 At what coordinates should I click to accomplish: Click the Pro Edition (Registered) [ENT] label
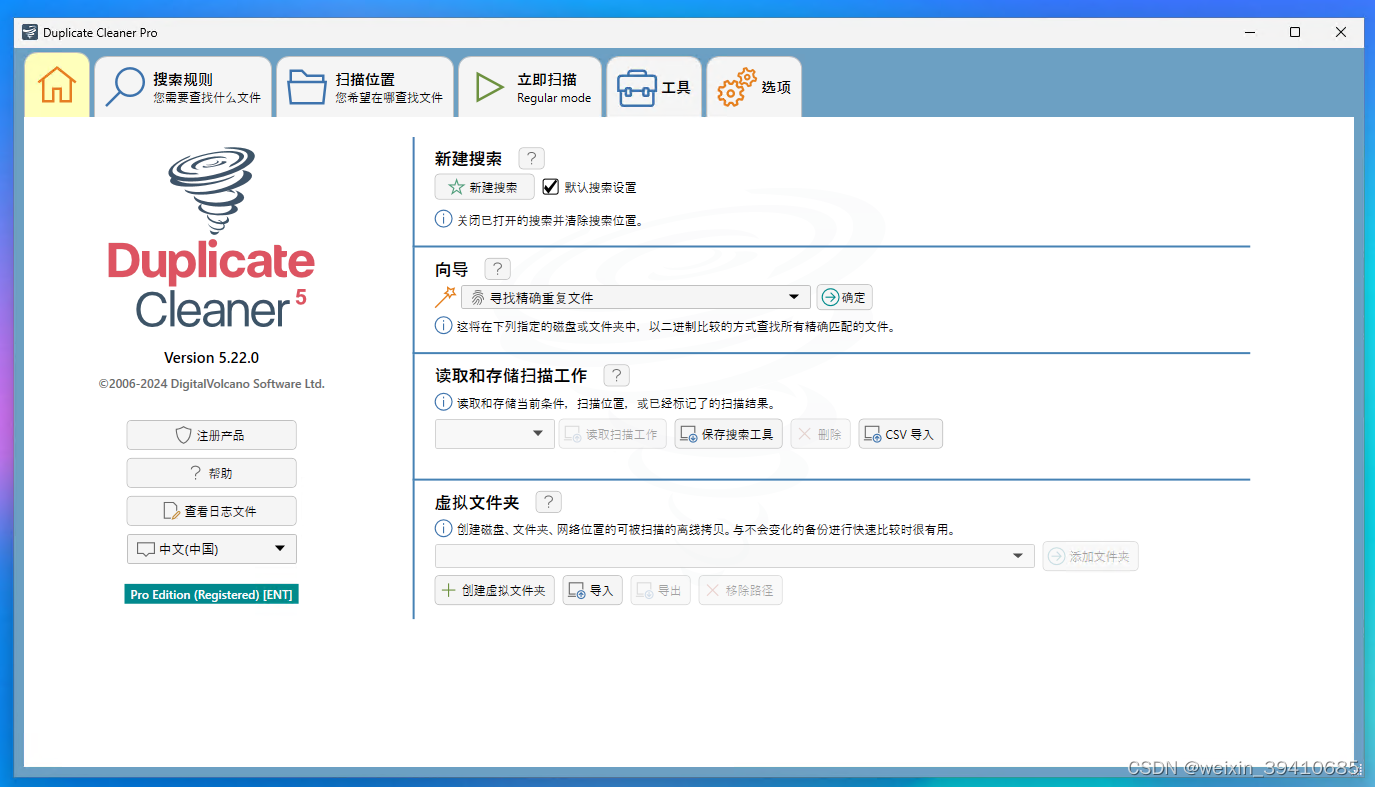click(x=211, y=594)
